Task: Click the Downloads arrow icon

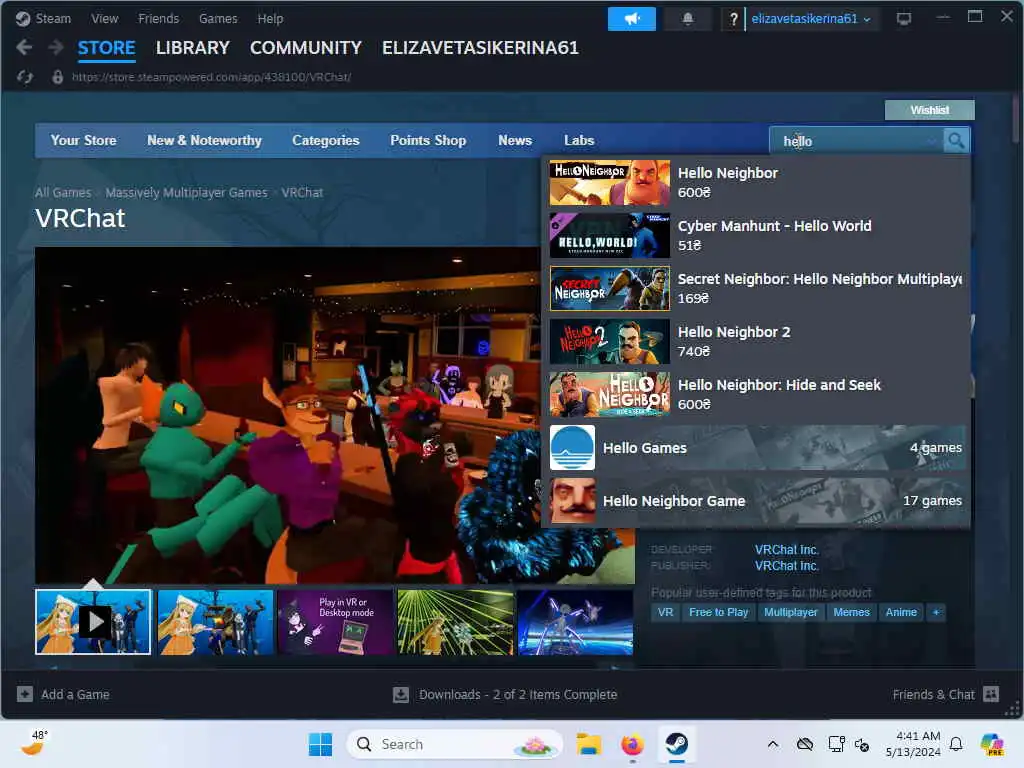Action: pyautogui.click(x=400, y=694)
